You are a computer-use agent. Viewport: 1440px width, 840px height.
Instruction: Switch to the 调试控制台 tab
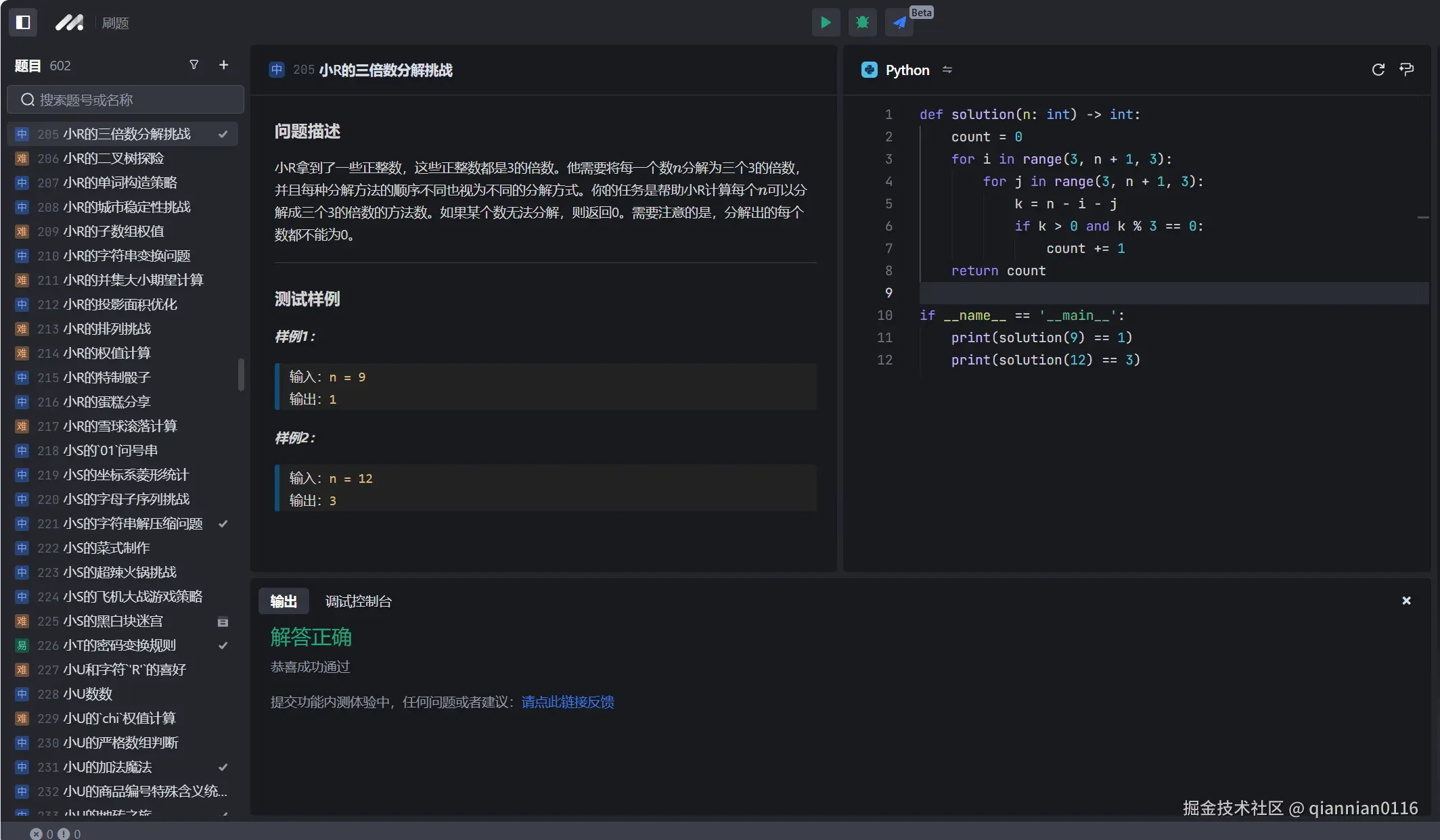coord(358,601)
